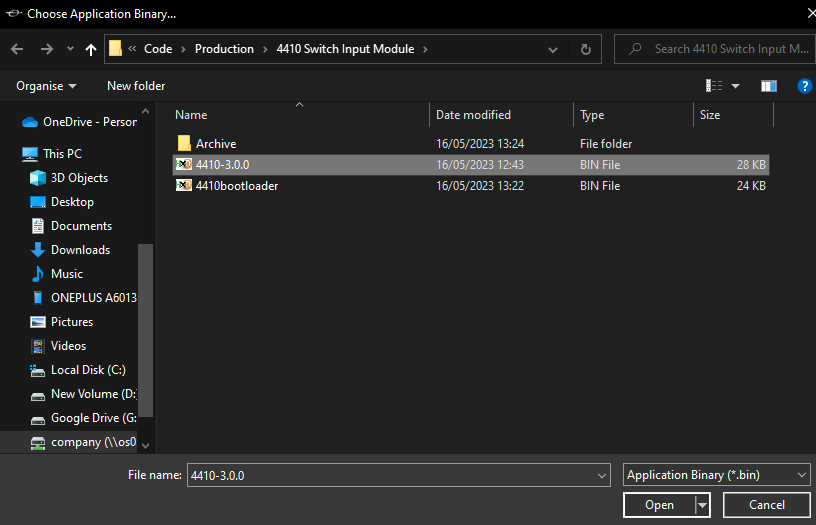The image size is (816, 525).
Task: Close the Choose Application Binary dialog
Action: click(809, 14)
